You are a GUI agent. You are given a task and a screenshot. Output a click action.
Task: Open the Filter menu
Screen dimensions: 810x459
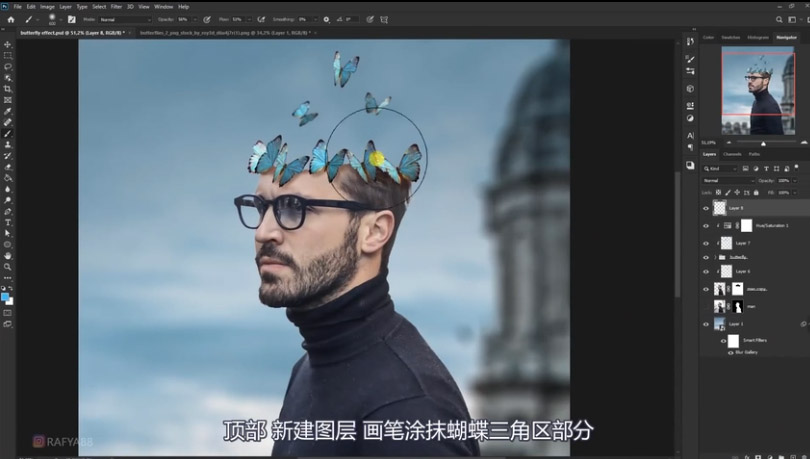(117, 6)
